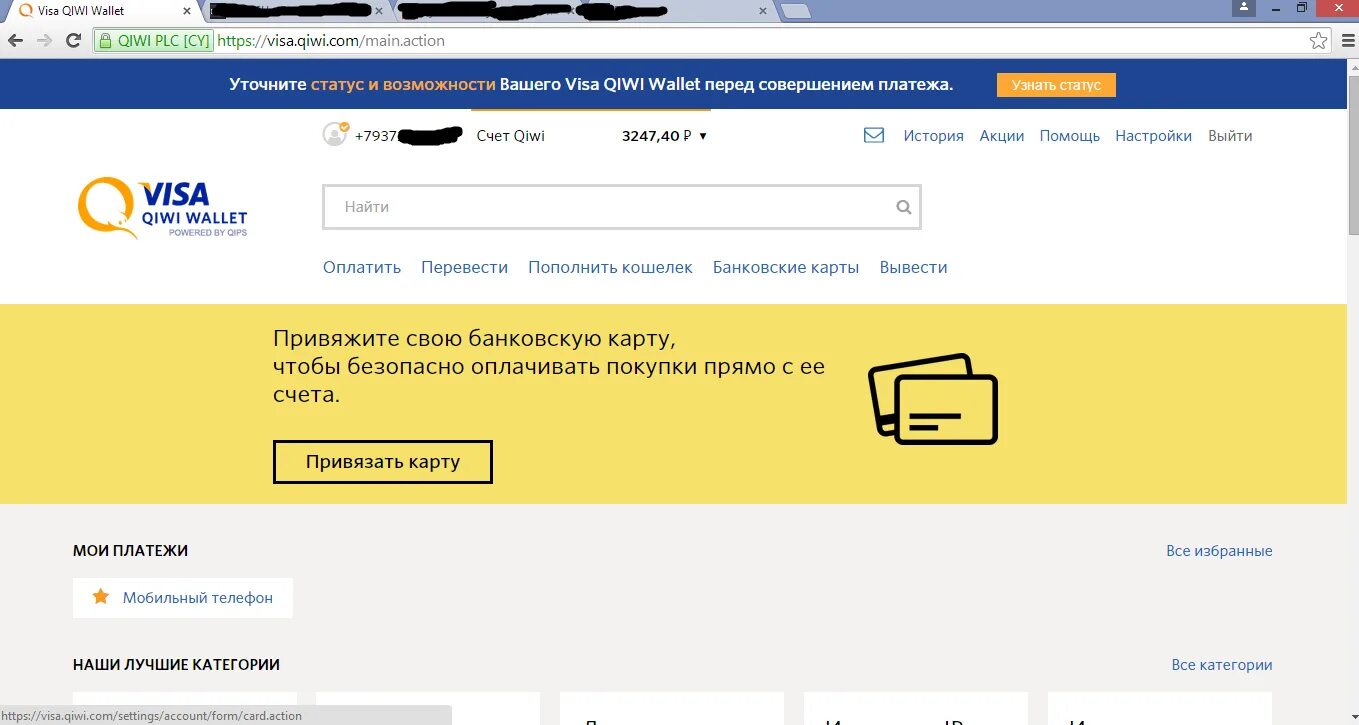Viewport: 1359px width, 725px height.
Task: Close the Visa QIWI Wallet tab
Action: 187,11
